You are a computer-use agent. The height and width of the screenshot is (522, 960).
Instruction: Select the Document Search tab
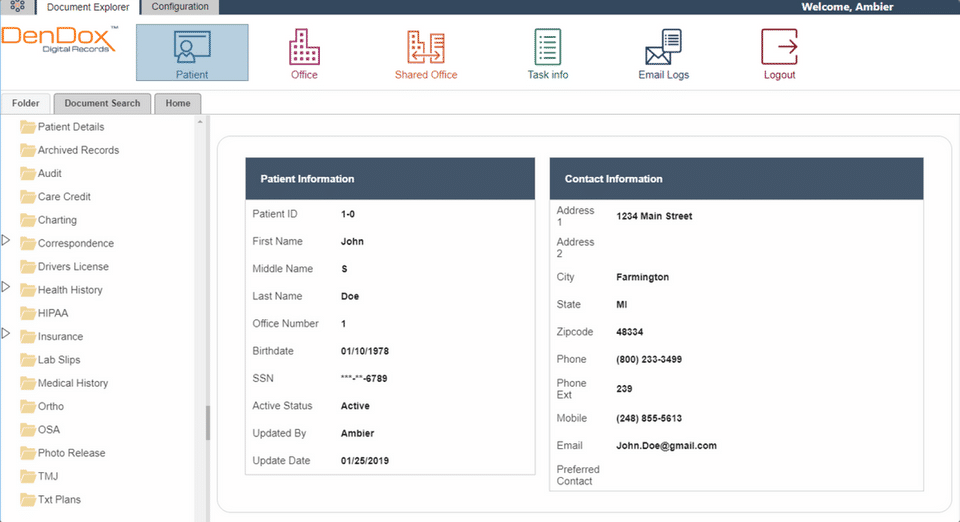(102, 103)
